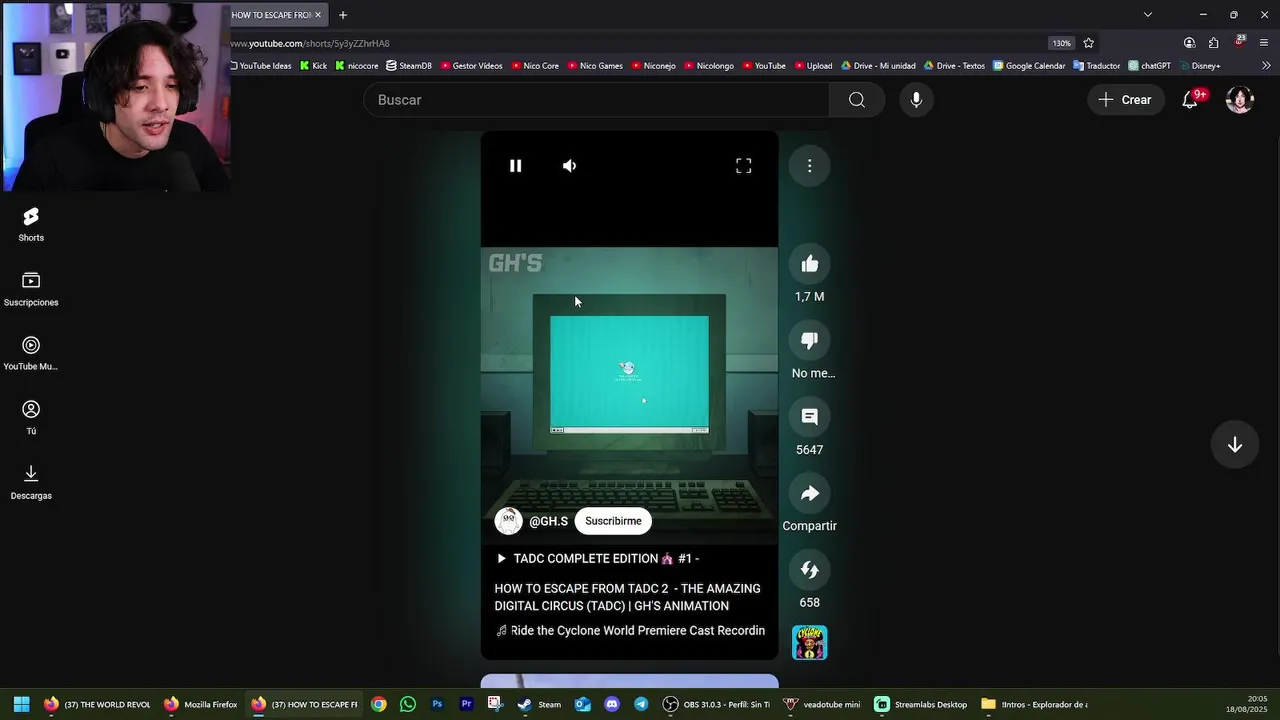1280x720 pixels.
Task: Open the chatGPT bookmark
Action: (1149, 66)
